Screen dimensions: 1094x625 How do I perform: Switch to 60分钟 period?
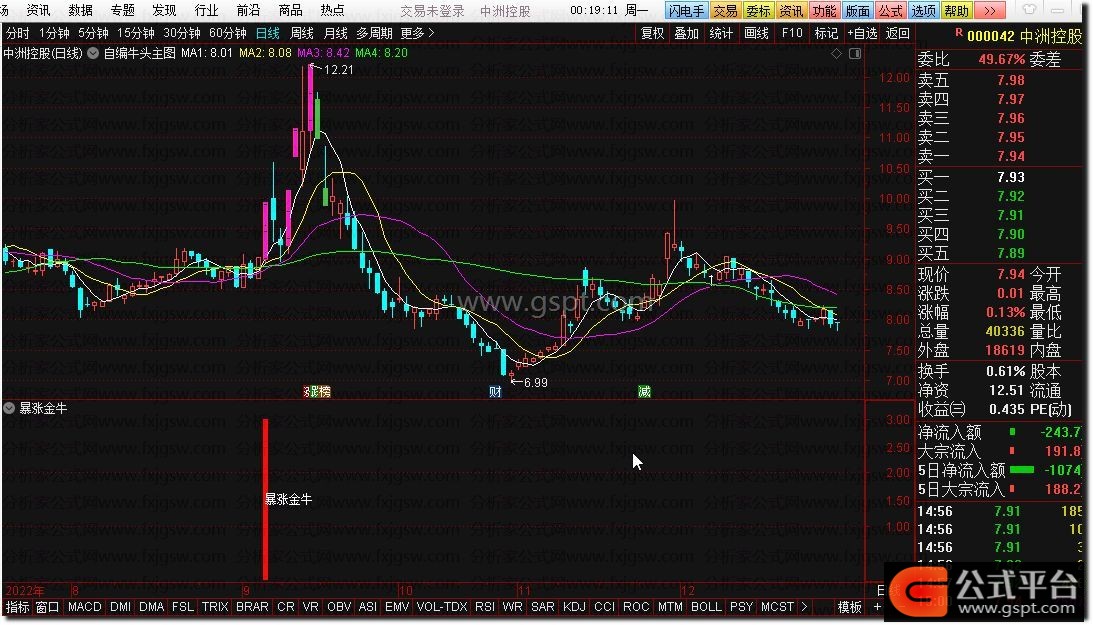tap(227, 33)
